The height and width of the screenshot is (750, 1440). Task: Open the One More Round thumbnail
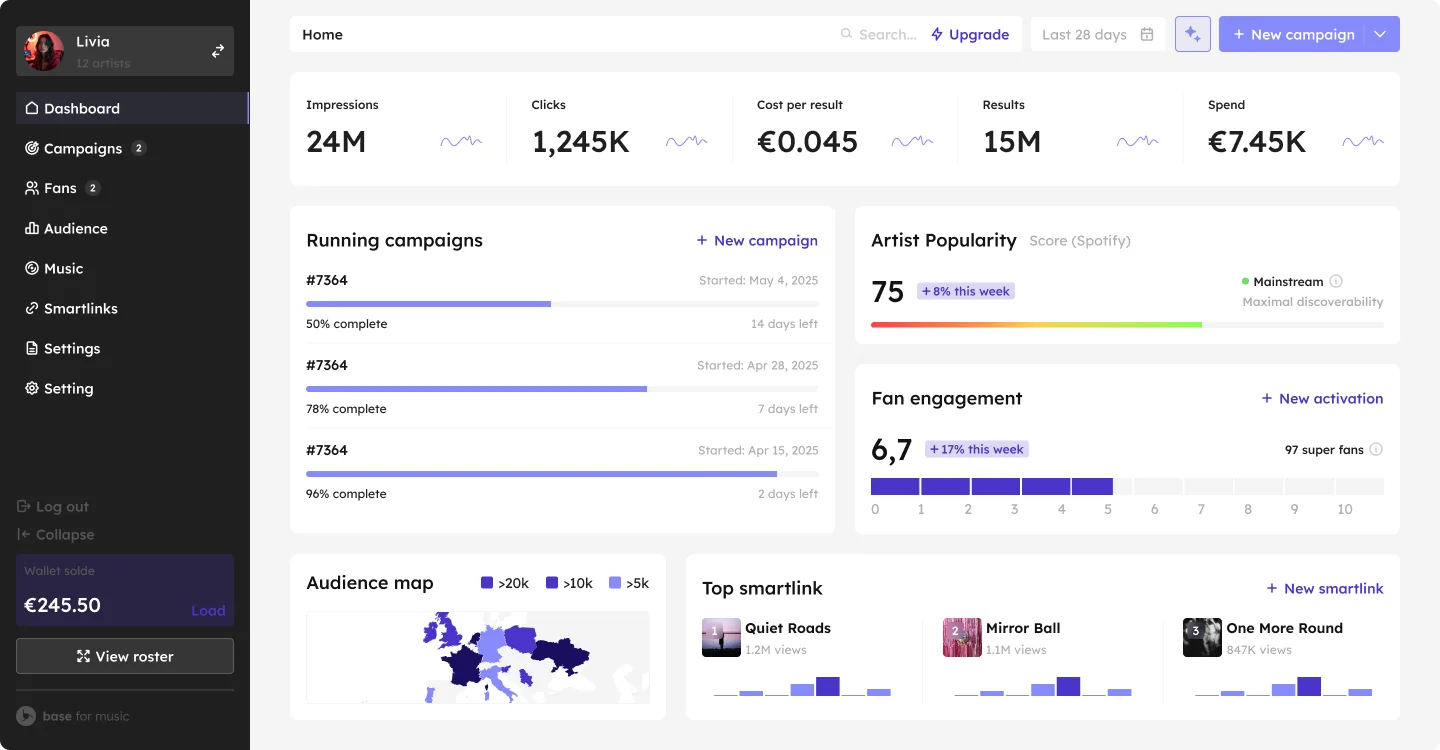(x=1202, y=637)
